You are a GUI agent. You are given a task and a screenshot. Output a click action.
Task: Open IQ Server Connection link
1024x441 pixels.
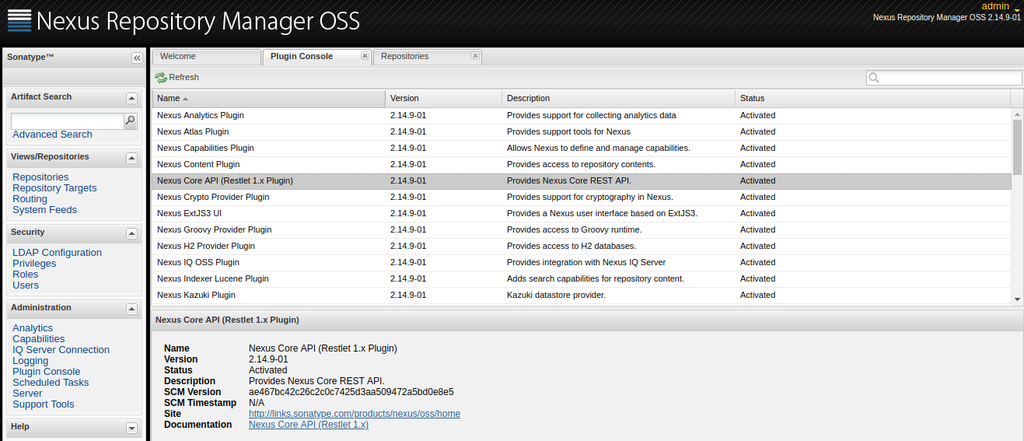(x=61, y=350)
